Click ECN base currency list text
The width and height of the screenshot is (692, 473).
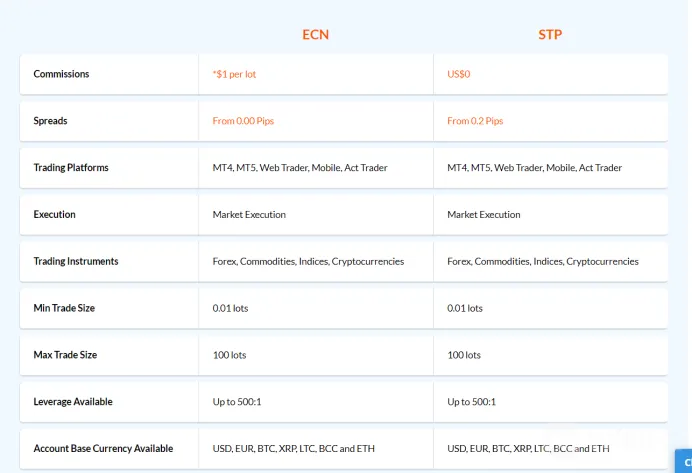[293, 448]
